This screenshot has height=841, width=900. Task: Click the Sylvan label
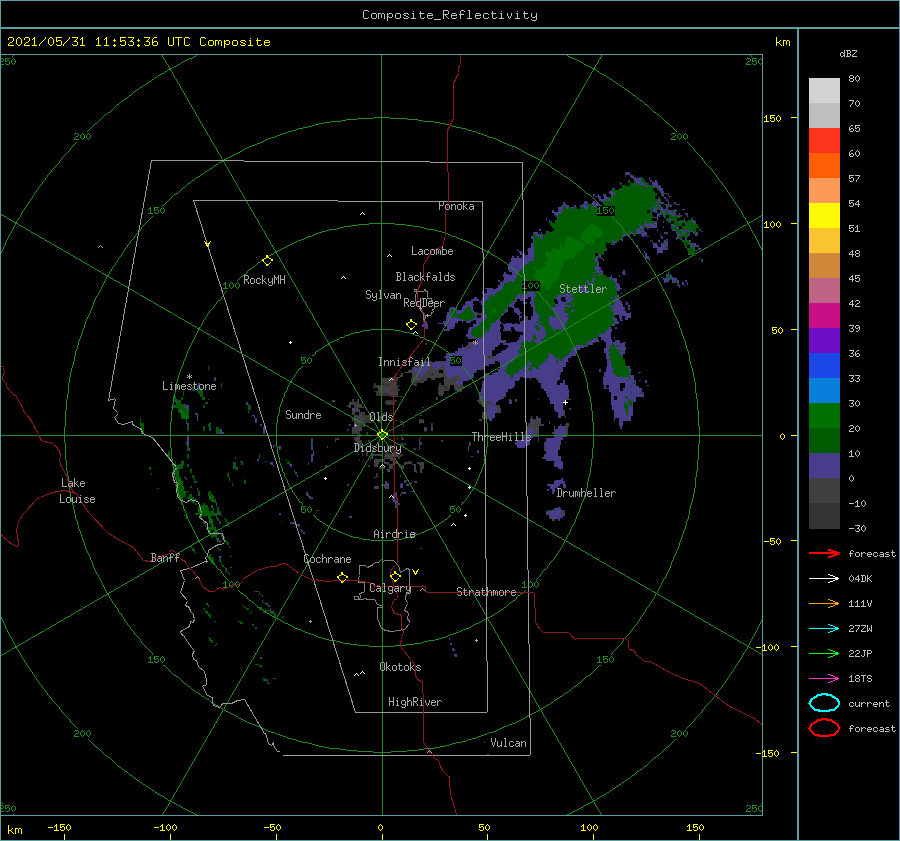[383, 295]
